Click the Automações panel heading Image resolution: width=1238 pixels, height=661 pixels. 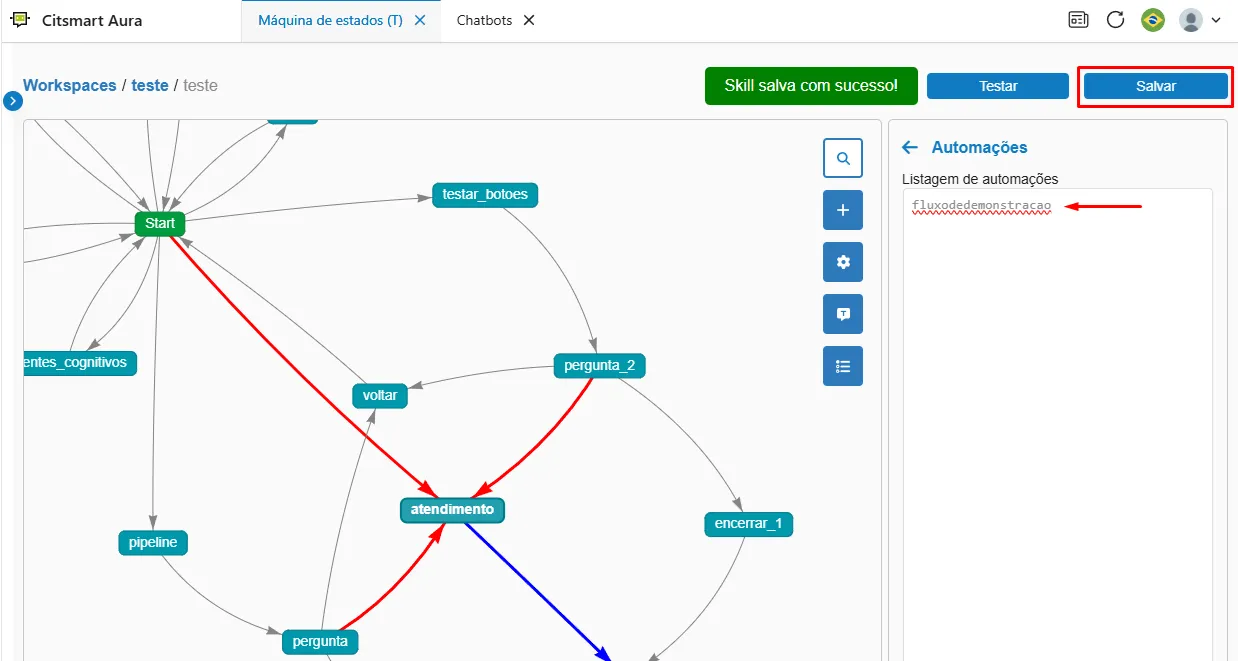tap(979, 147)
